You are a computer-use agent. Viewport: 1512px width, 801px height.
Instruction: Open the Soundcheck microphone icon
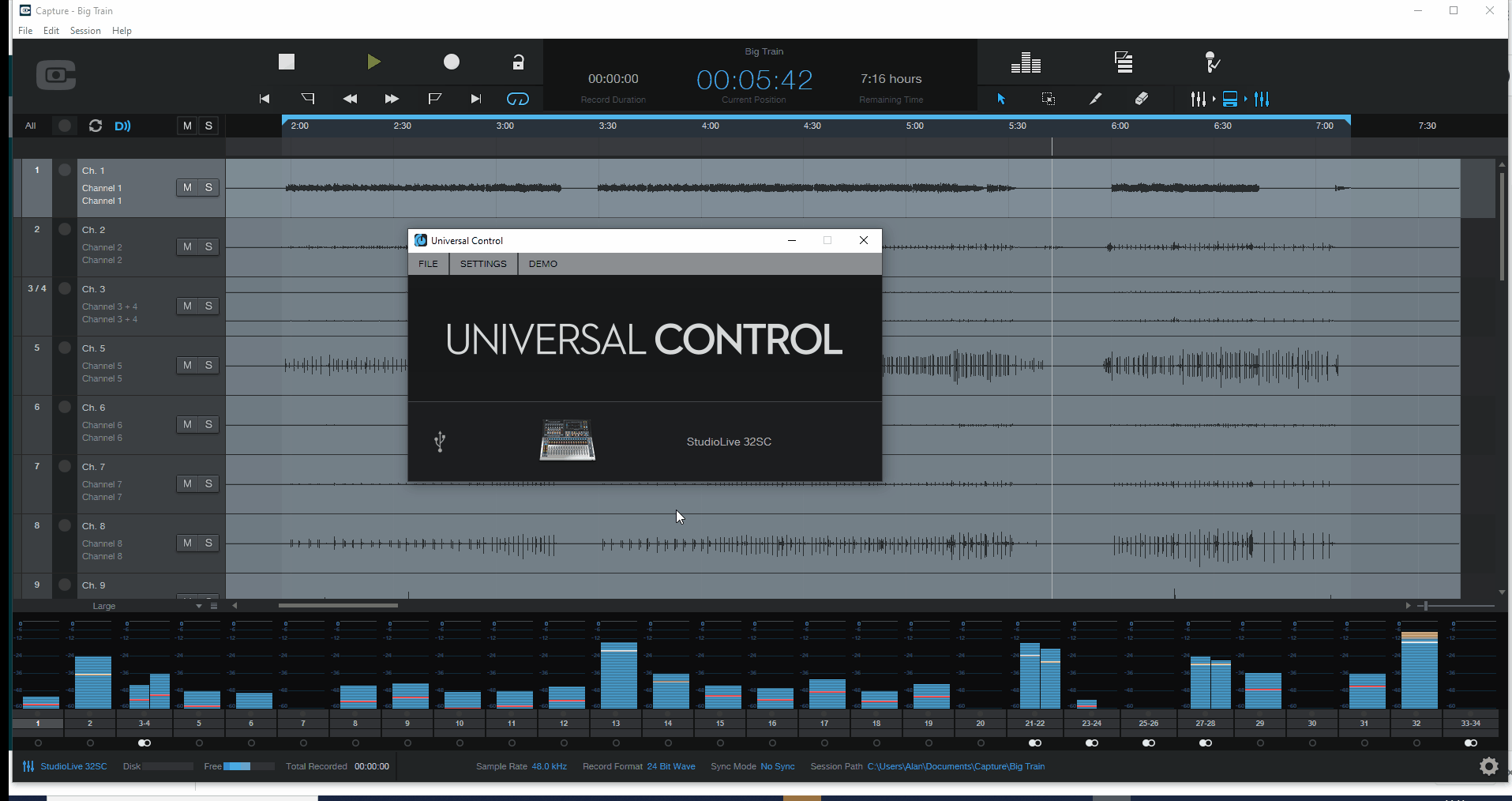coord(1212,62)
